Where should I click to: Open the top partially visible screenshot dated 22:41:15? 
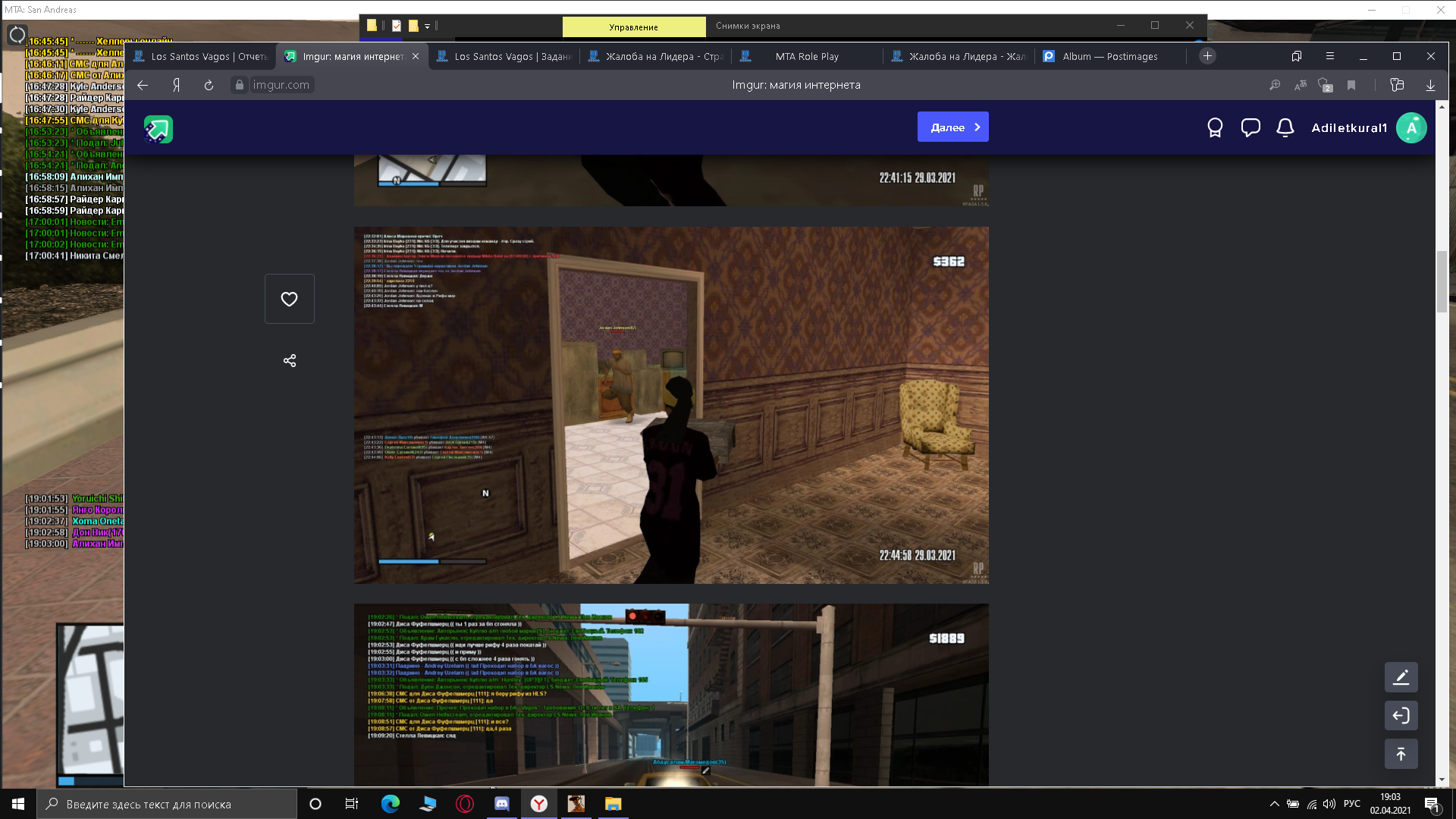pos(671,180)
